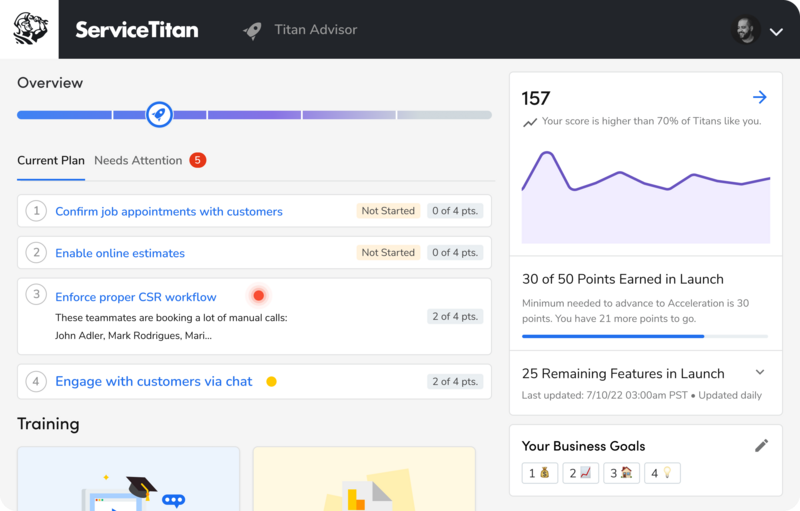Switch to the Needs Attention tab

click(x=138, y=161)
